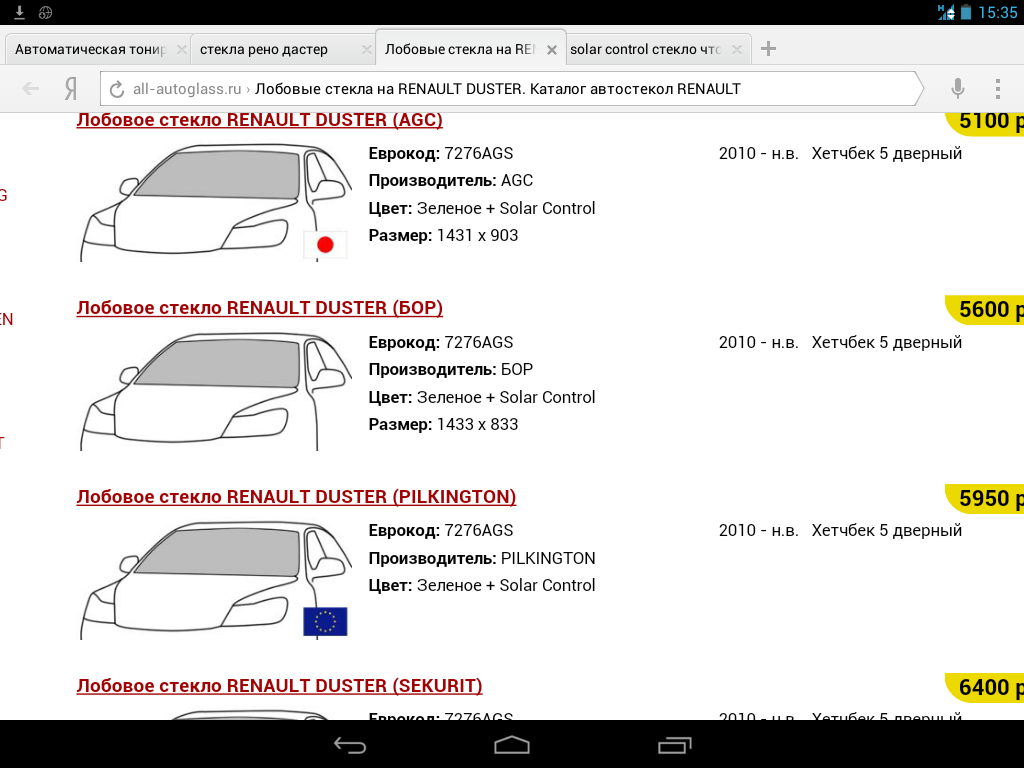The height and width of the screenshot is (768, 1024).
Task: Select the text 'Производитель: AGC'
Action: pos(451,180)
